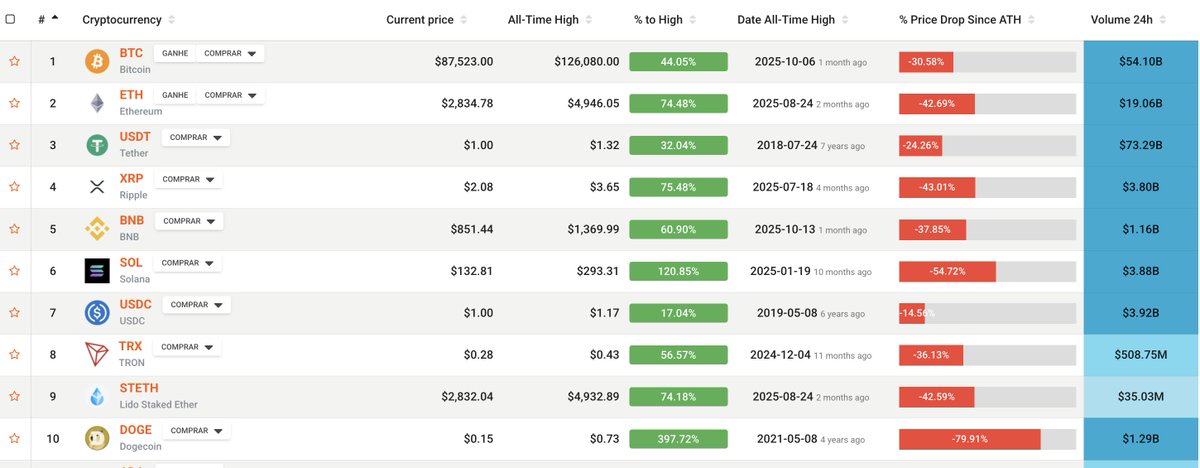This screenshot has height=468, width=1200.
Task: Open the STETH ticker link
Action: 138,388
